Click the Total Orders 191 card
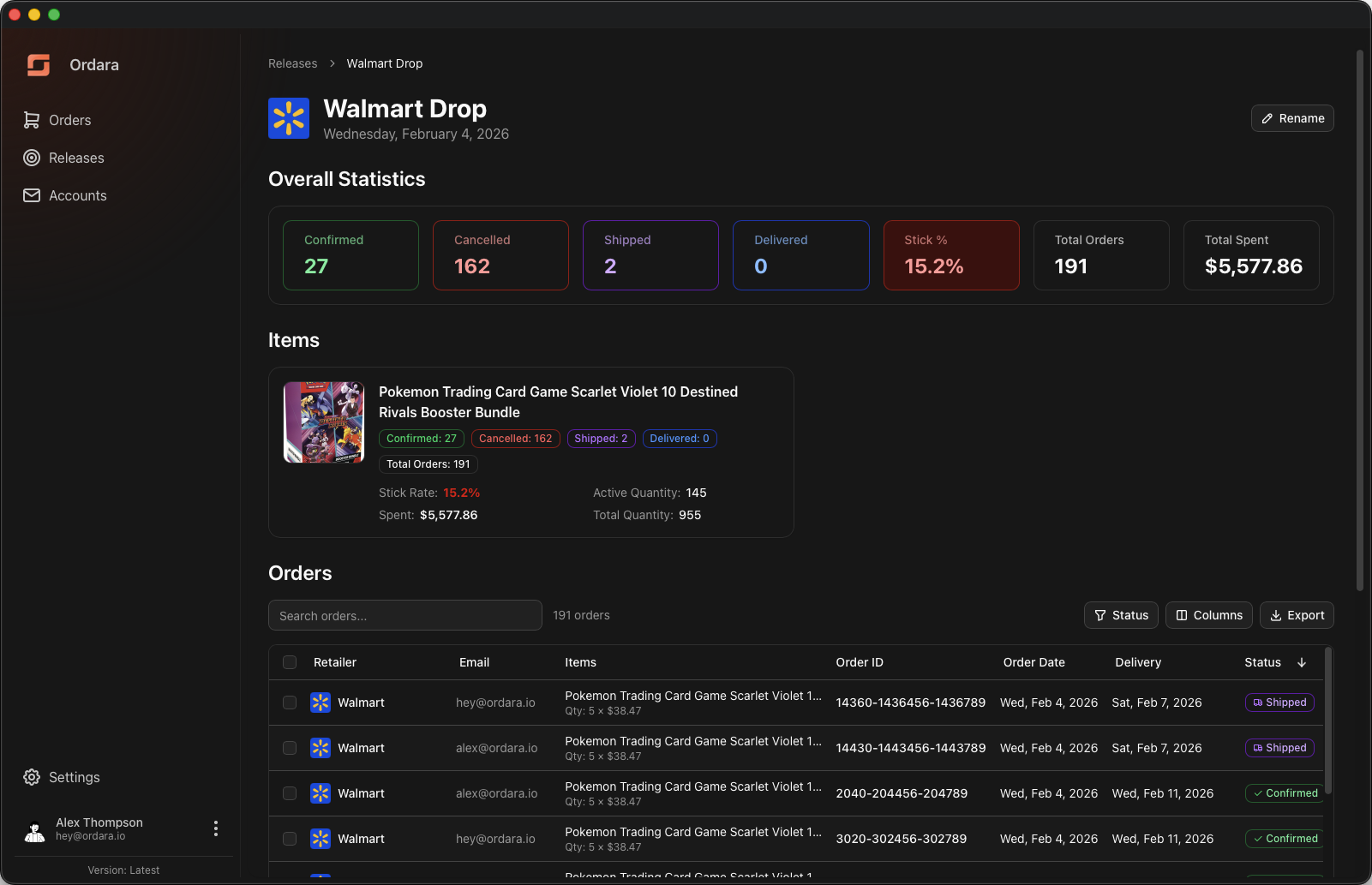The width and height of the screenshot is (1372, 885). coord(1101,255)
